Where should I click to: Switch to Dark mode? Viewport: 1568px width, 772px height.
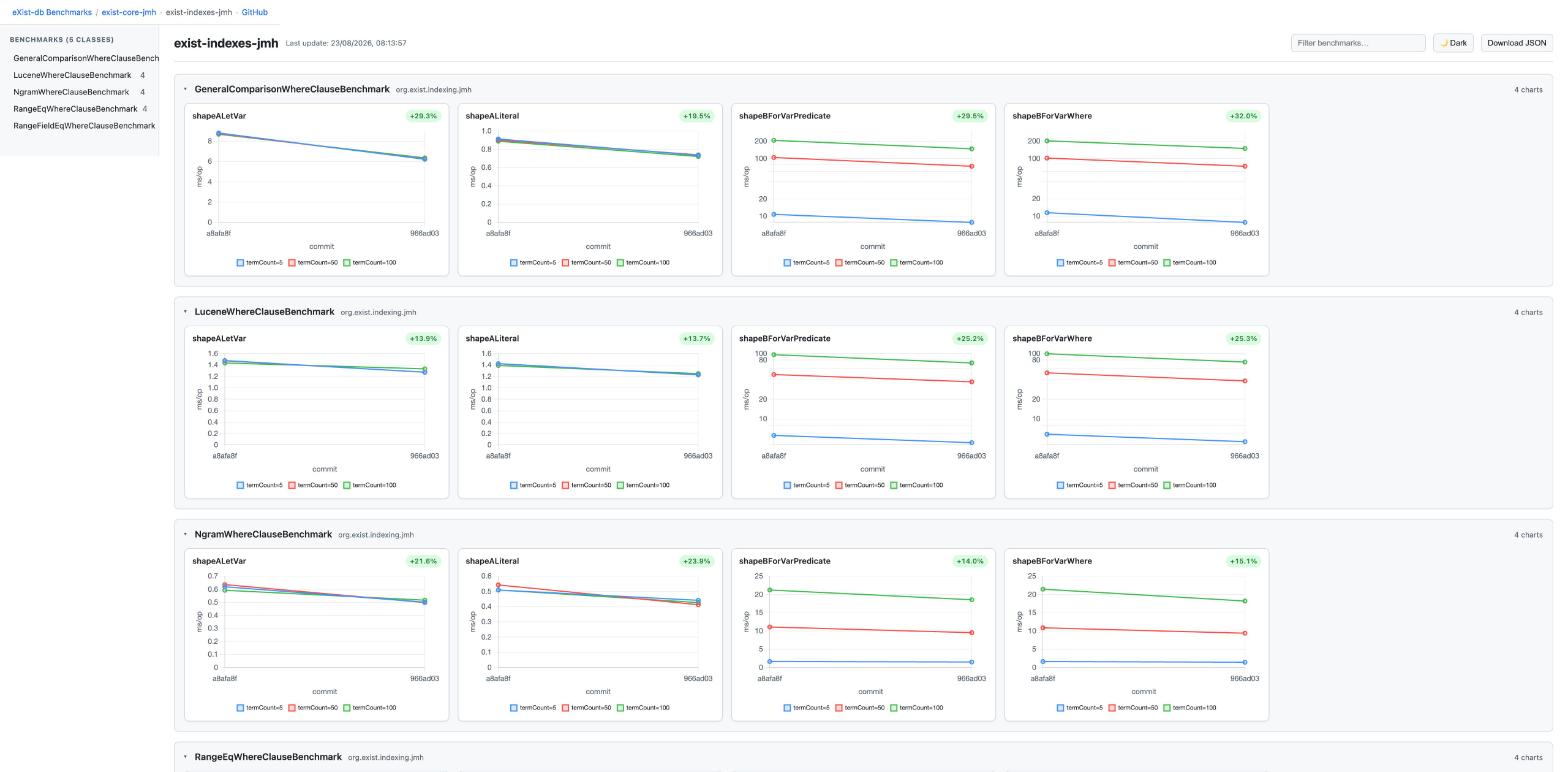[x=1453, y=43]
